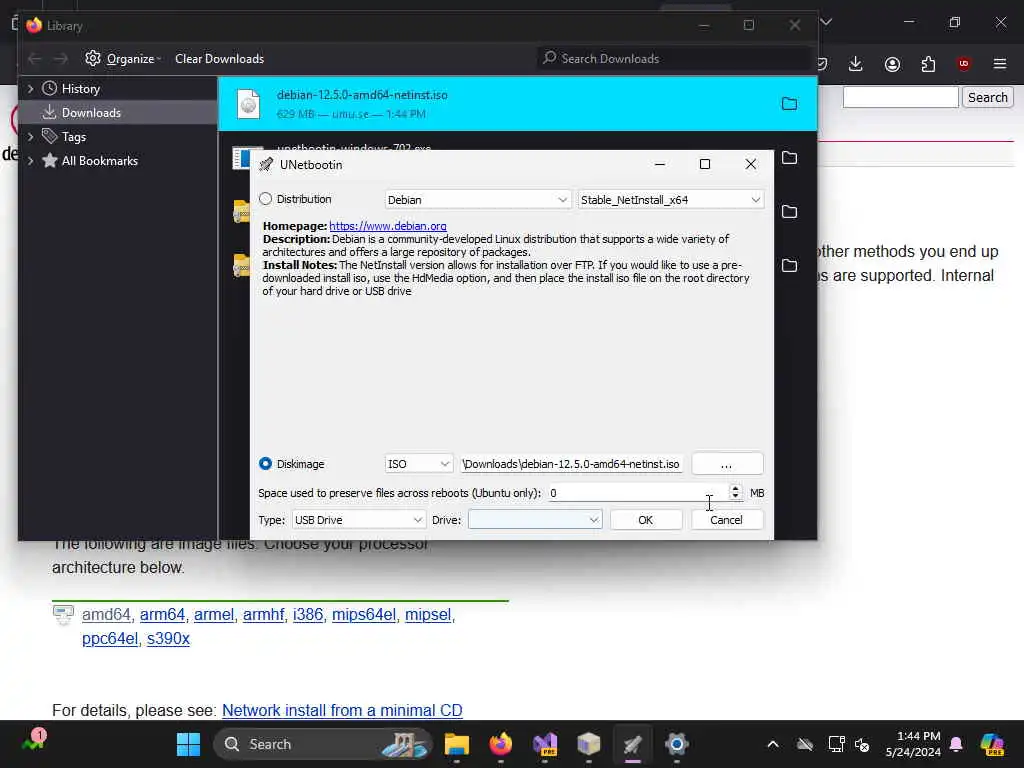Click the disk image file path field
1024x768 pixels.
pyautogui.click(x=571, y=464)
